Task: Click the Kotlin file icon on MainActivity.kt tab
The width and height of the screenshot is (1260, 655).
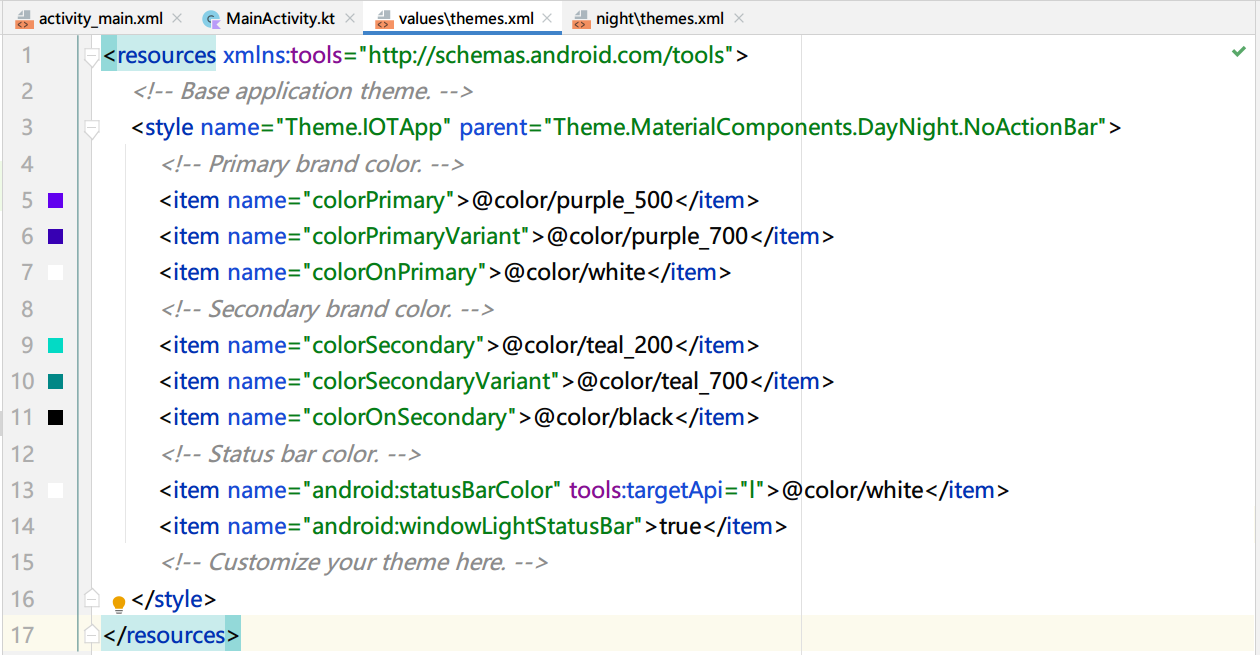Action: point(211,19)
